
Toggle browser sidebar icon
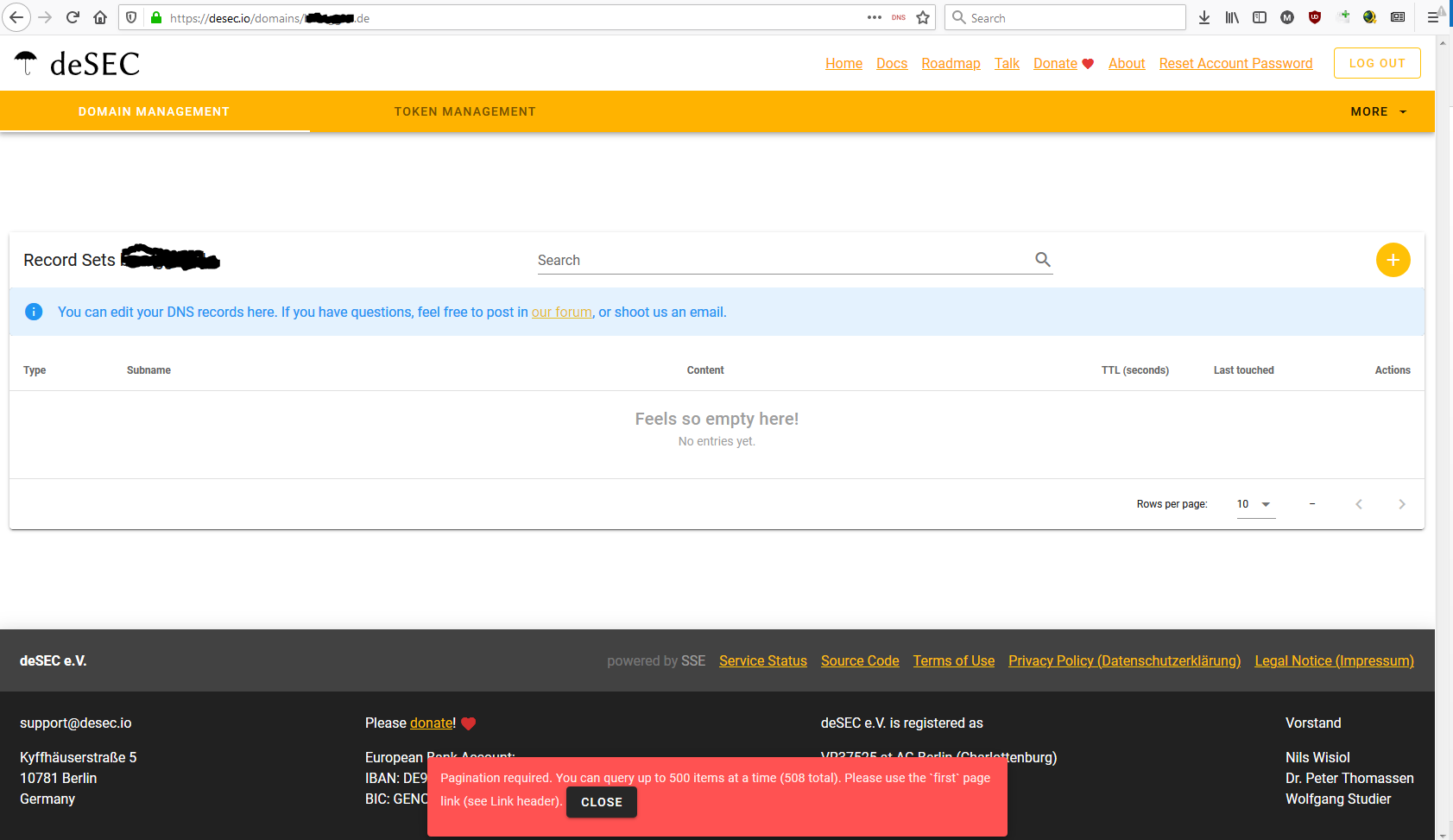click(x=1260, y=17)
